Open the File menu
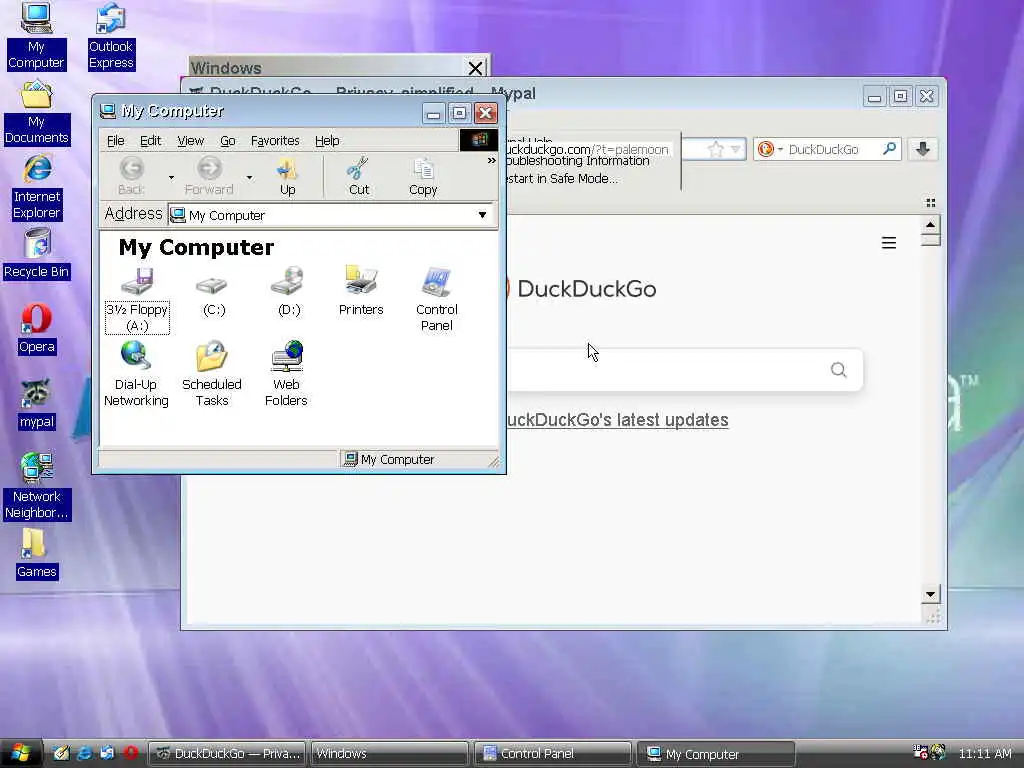 coord(116,140)
